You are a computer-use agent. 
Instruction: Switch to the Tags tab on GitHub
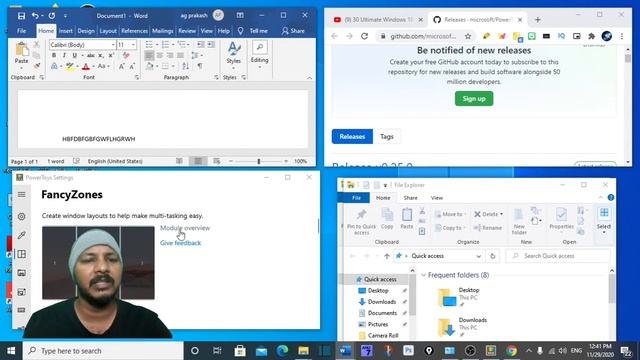tap(387, 137)
